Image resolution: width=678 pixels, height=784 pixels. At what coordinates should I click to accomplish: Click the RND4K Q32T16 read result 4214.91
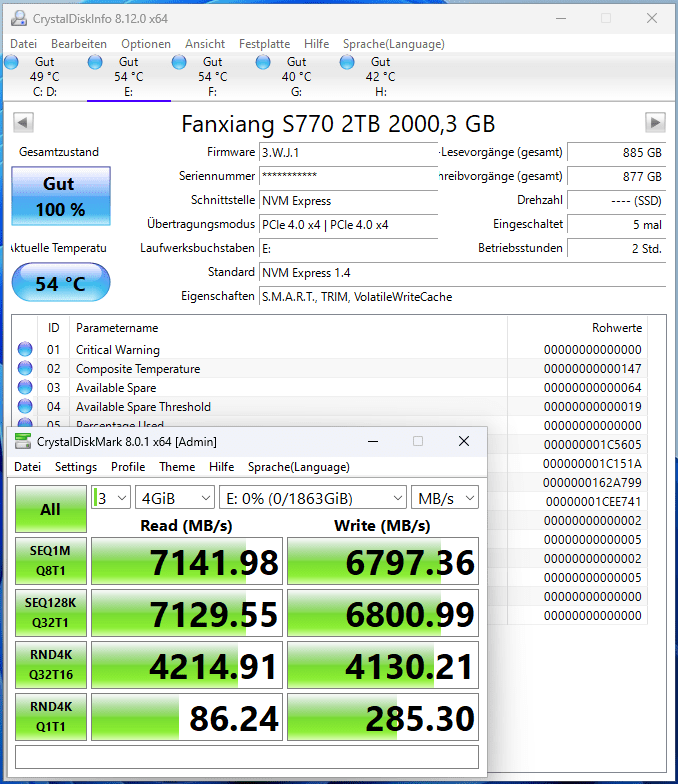click(x=187, y=665)
